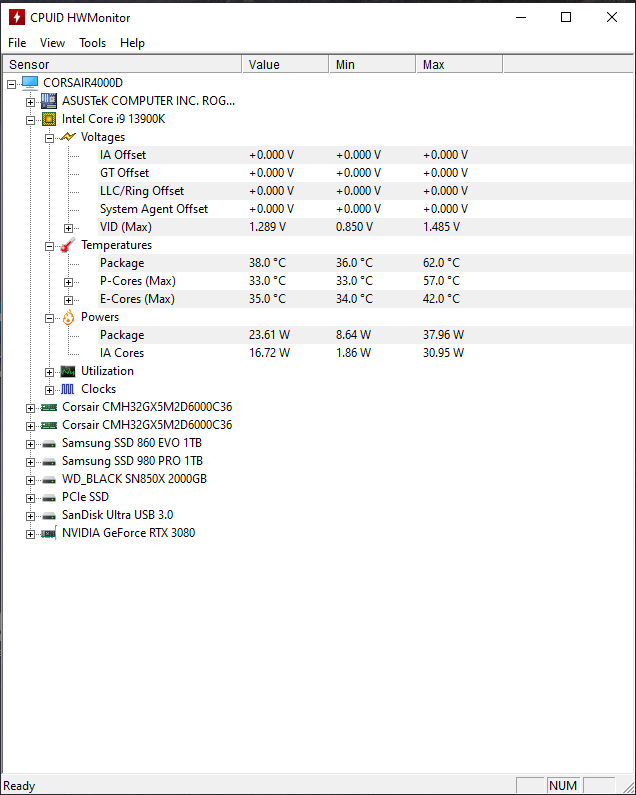Click the Value column header

tap(285, 64)
